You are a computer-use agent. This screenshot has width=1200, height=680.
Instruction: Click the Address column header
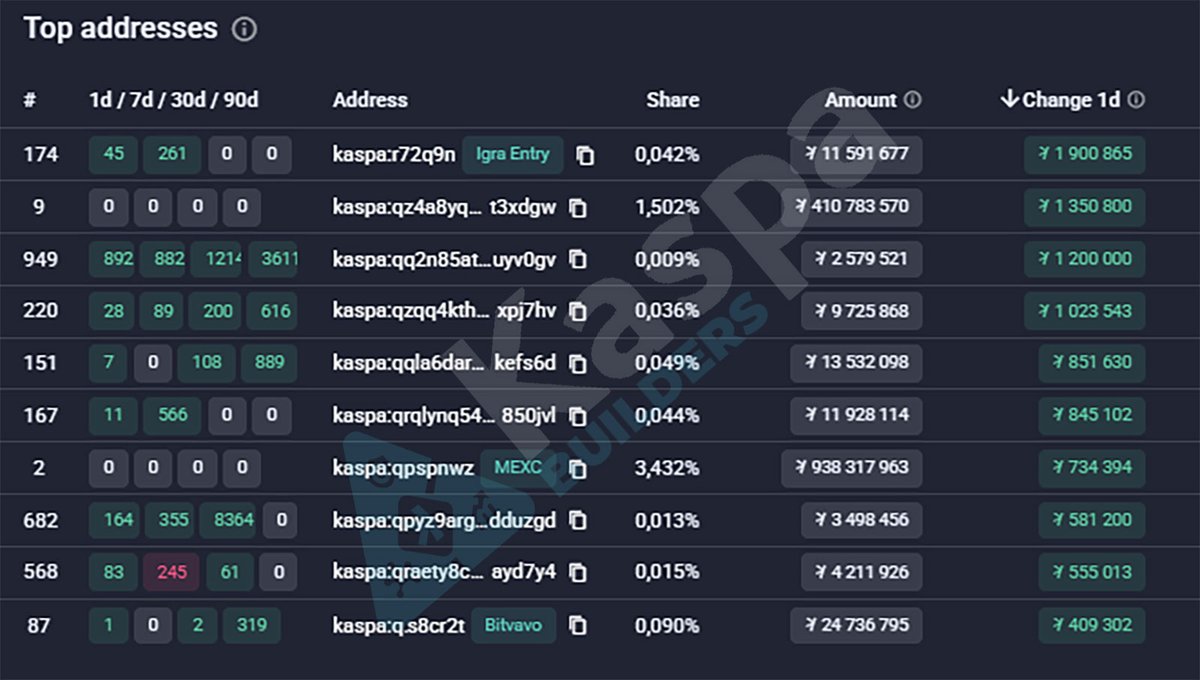click(x=370, y=100)
